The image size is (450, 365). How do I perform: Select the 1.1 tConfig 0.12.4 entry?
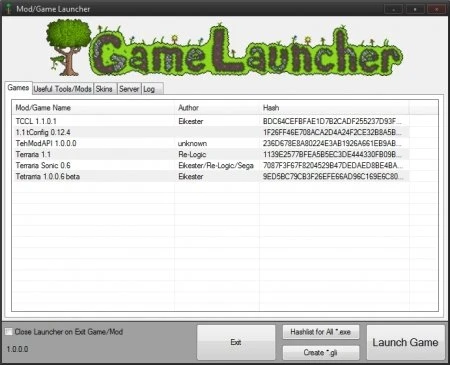[x=211, y=132]
